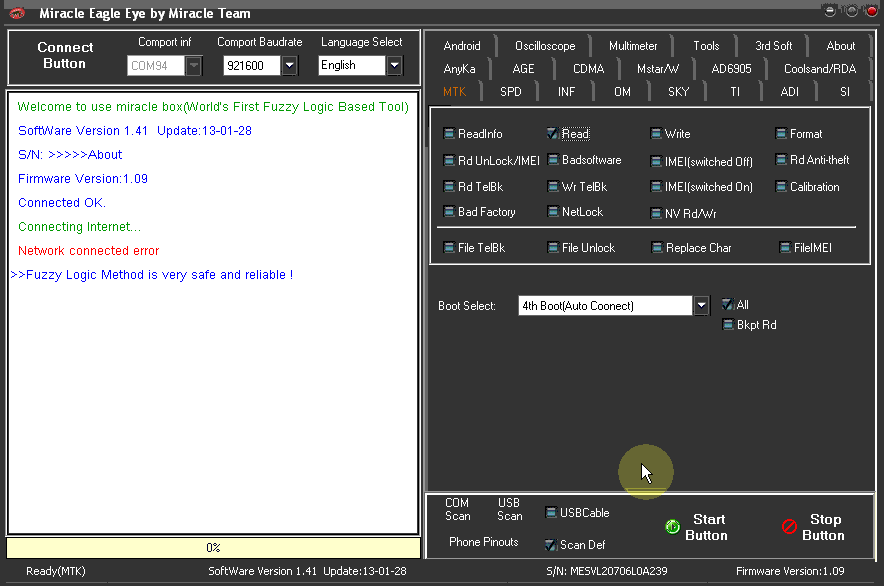This screenshot has width=884, height=586.
Task: Run a USB Scan
Action: point(509,509)
